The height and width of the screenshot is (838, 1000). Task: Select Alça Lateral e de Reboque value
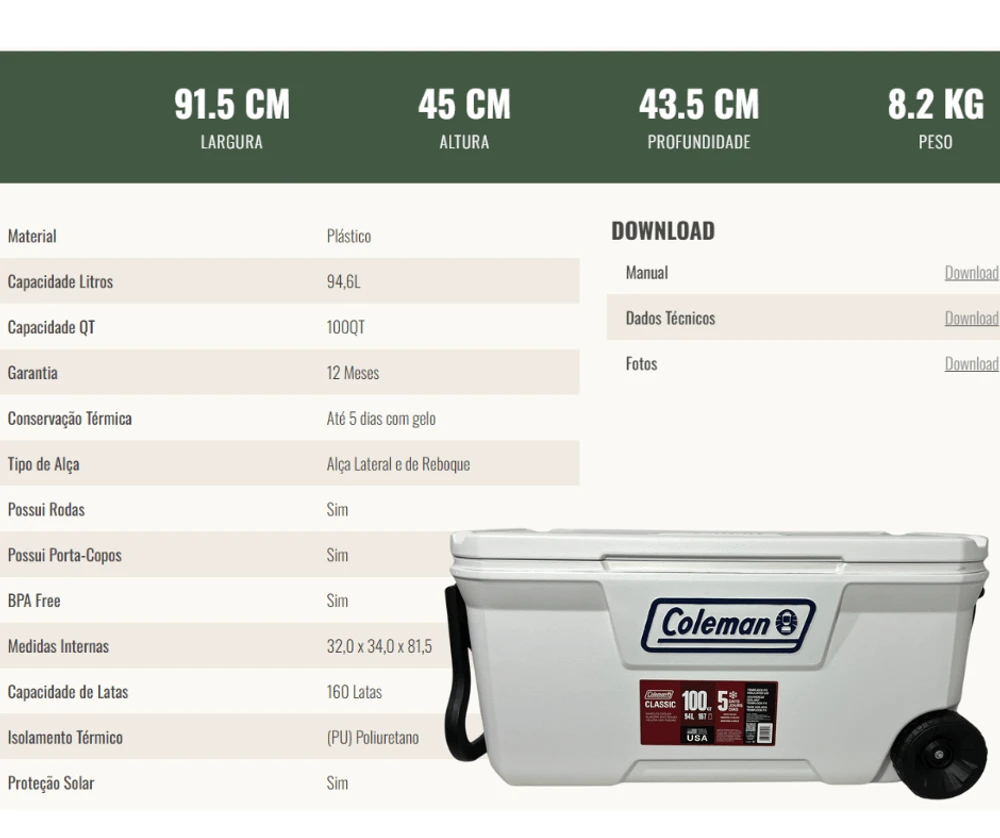[x=399, y=464]
